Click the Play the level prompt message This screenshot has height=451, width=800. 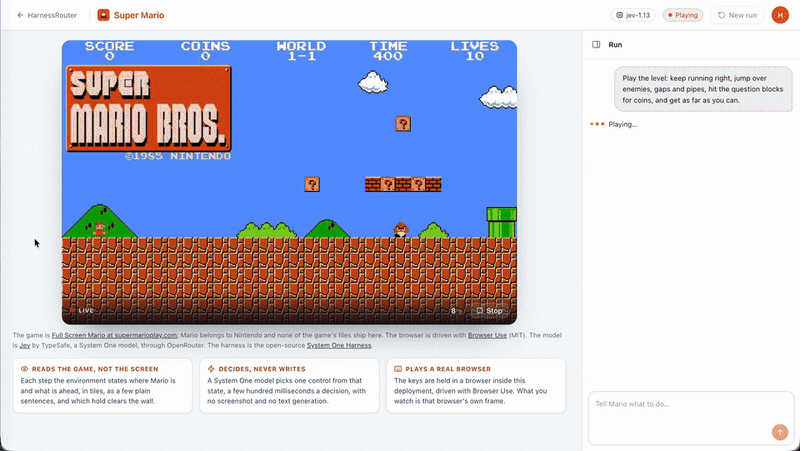point(703,89)
